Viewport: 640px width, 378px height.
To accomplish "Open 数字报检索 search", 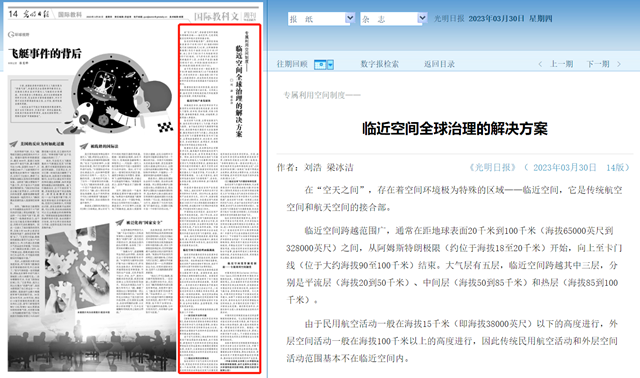I will coord(380,64).
